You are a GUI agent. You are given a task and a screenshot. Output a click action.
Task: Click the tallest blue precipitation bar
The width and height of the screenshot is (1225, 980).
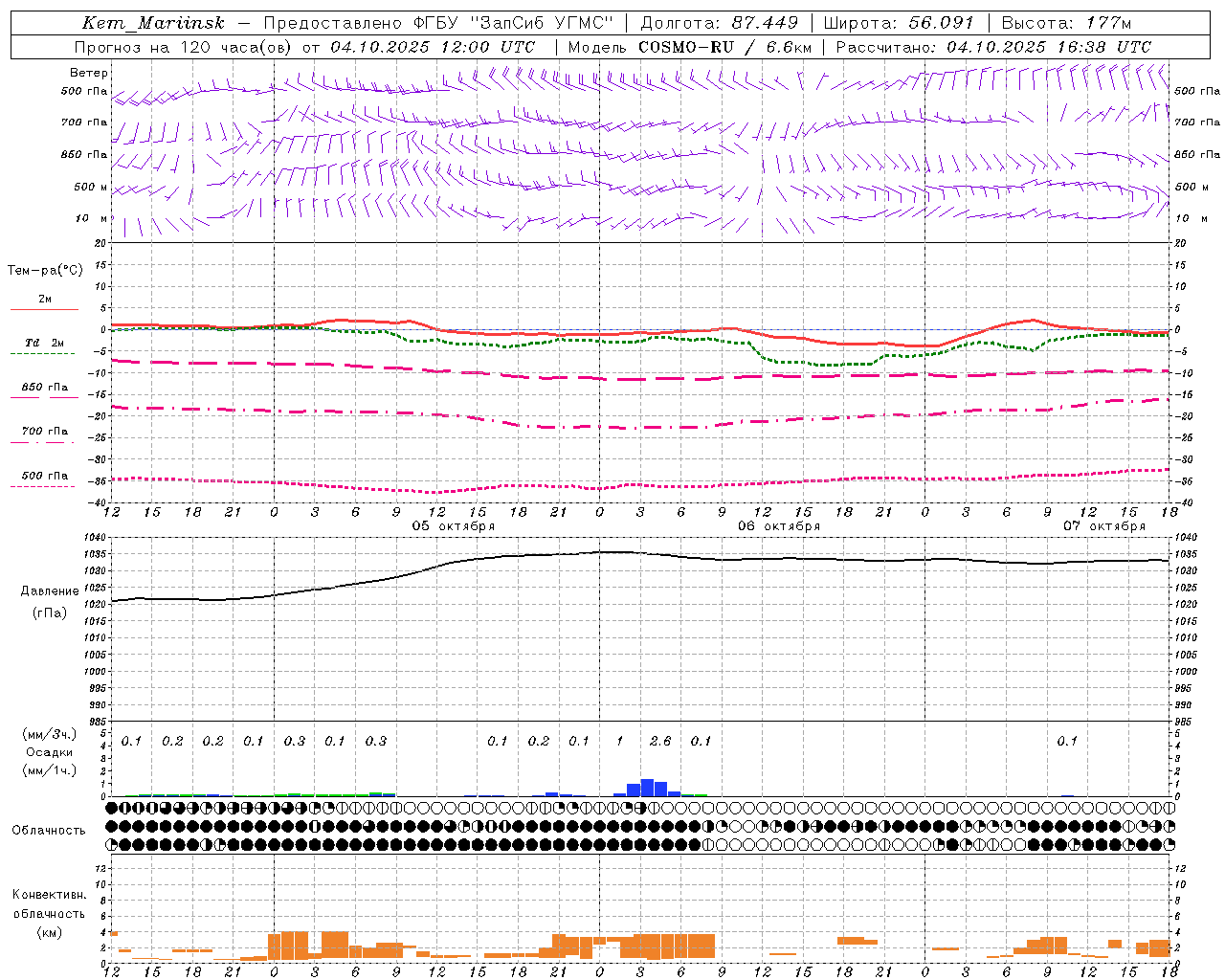pyautogui.click(x=647, y=788)
